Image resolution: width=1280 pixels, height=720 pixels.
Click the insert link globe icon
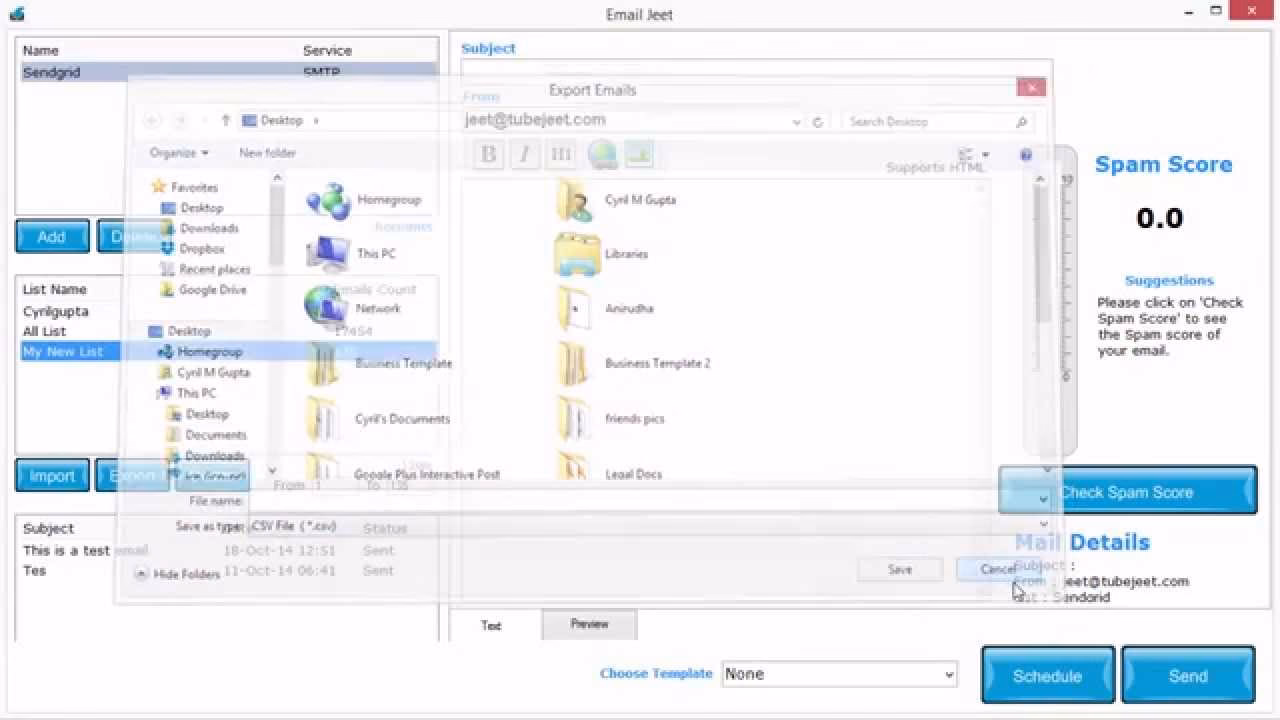602,154
